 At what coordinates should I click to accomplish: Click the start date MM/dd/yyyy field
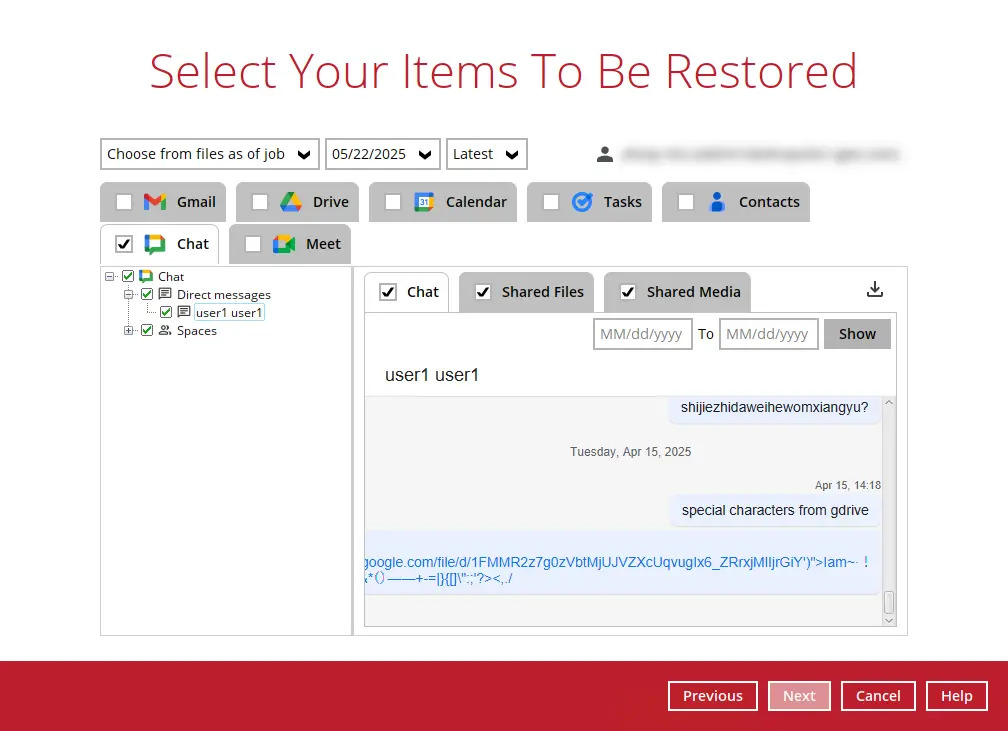coord(642,334)
